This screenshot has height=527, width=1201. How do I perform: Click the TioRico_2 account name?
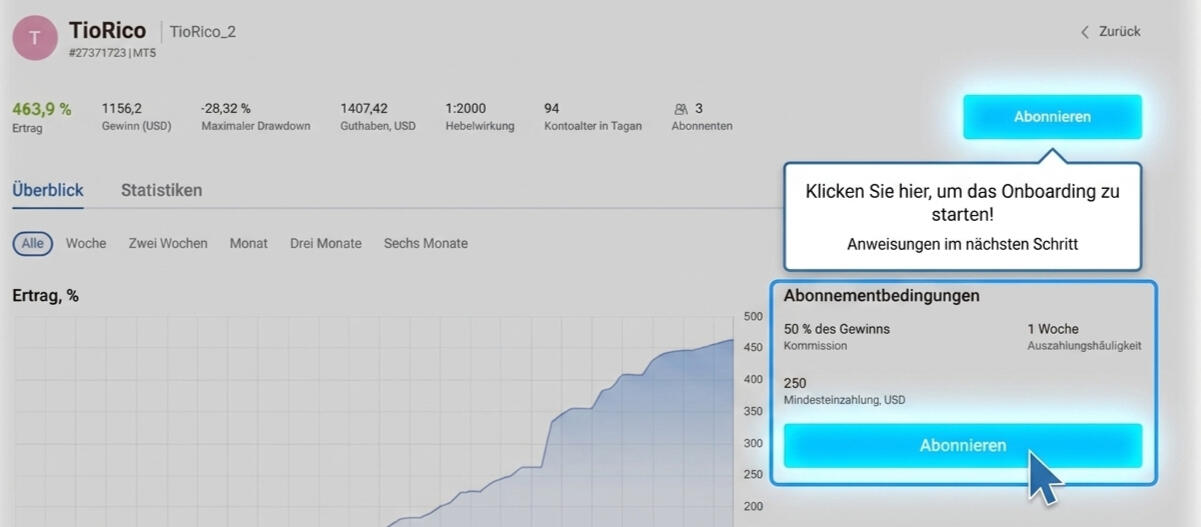click(x=203, y=32)
